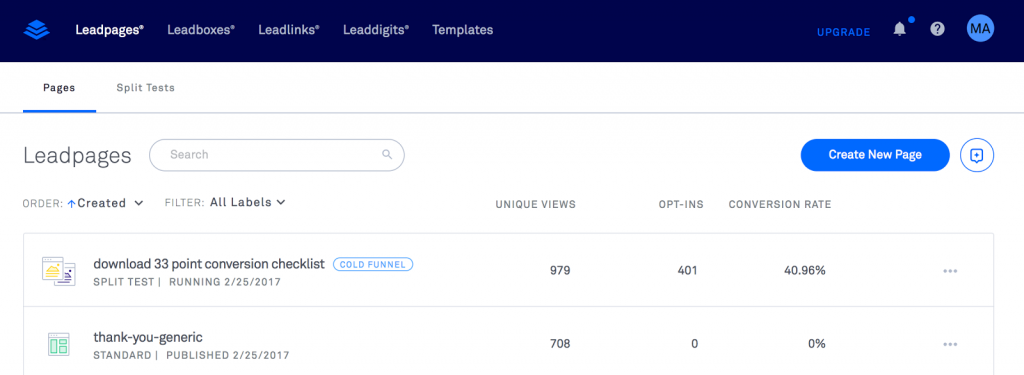Expand the All Labels filter dropdown
This screenshot has width=1024, height=375.
[x=248, y=203]
